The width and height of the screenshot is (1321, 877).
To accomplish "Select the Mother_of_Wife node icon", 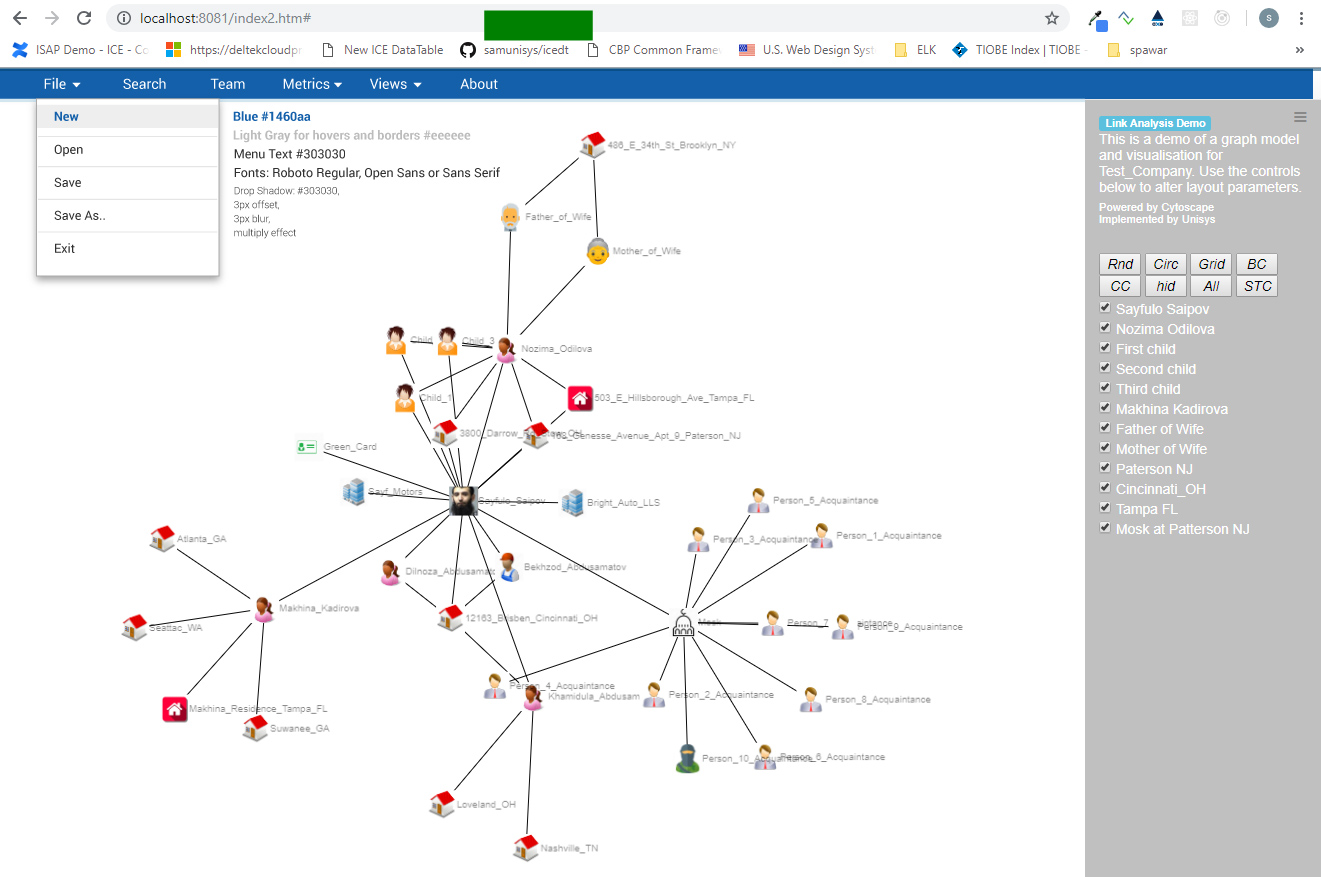I will [x=597, y=251].
